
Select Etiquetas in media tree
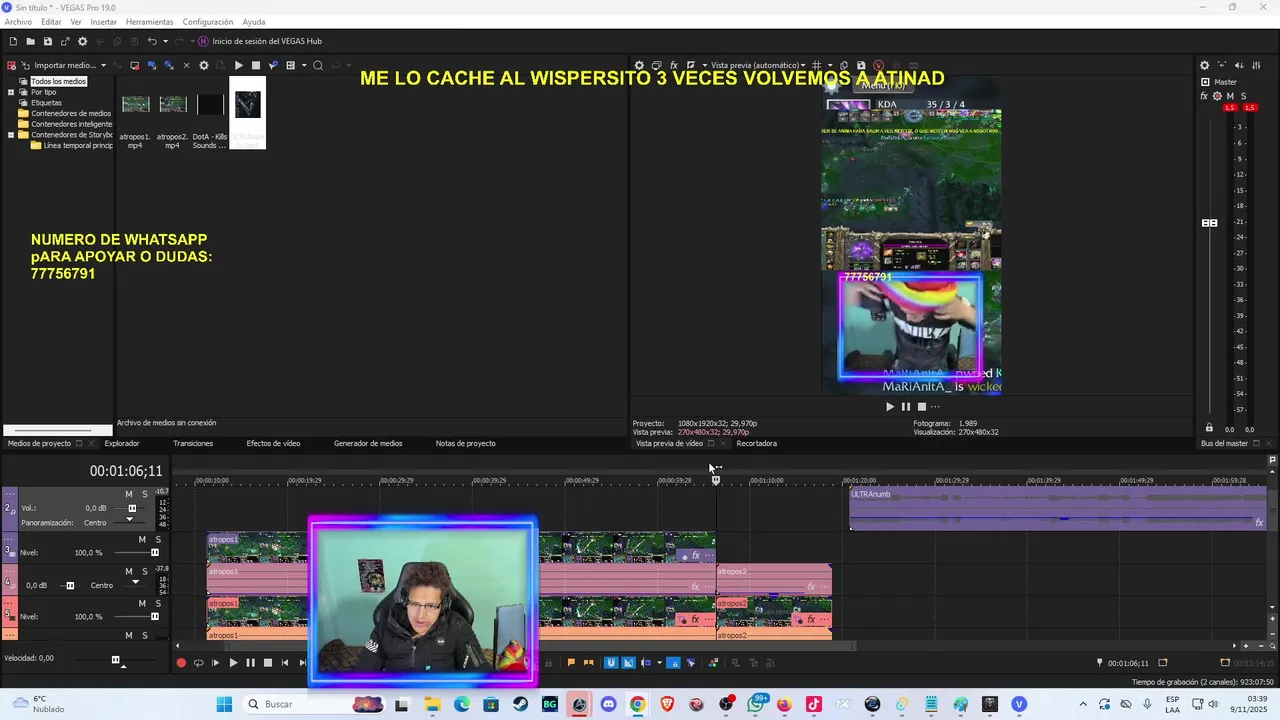click(x=46, y=102)
